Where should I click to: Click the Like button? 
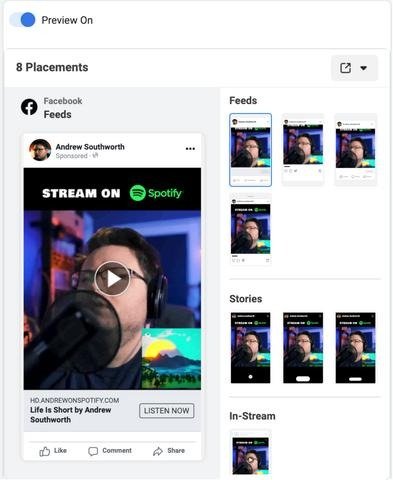[53, 451]
